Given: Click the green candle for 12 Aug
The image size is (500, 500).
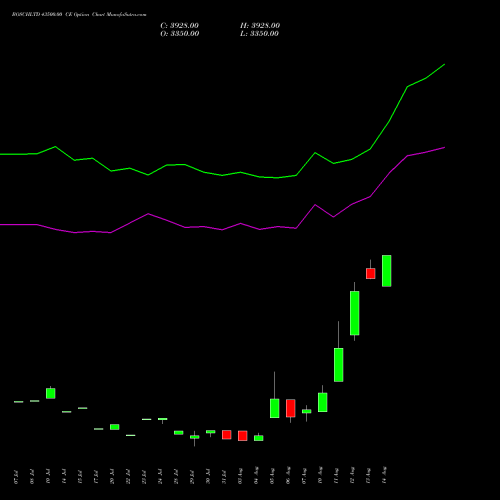Looking at the screenshot, I should click(x=355, y=313).
